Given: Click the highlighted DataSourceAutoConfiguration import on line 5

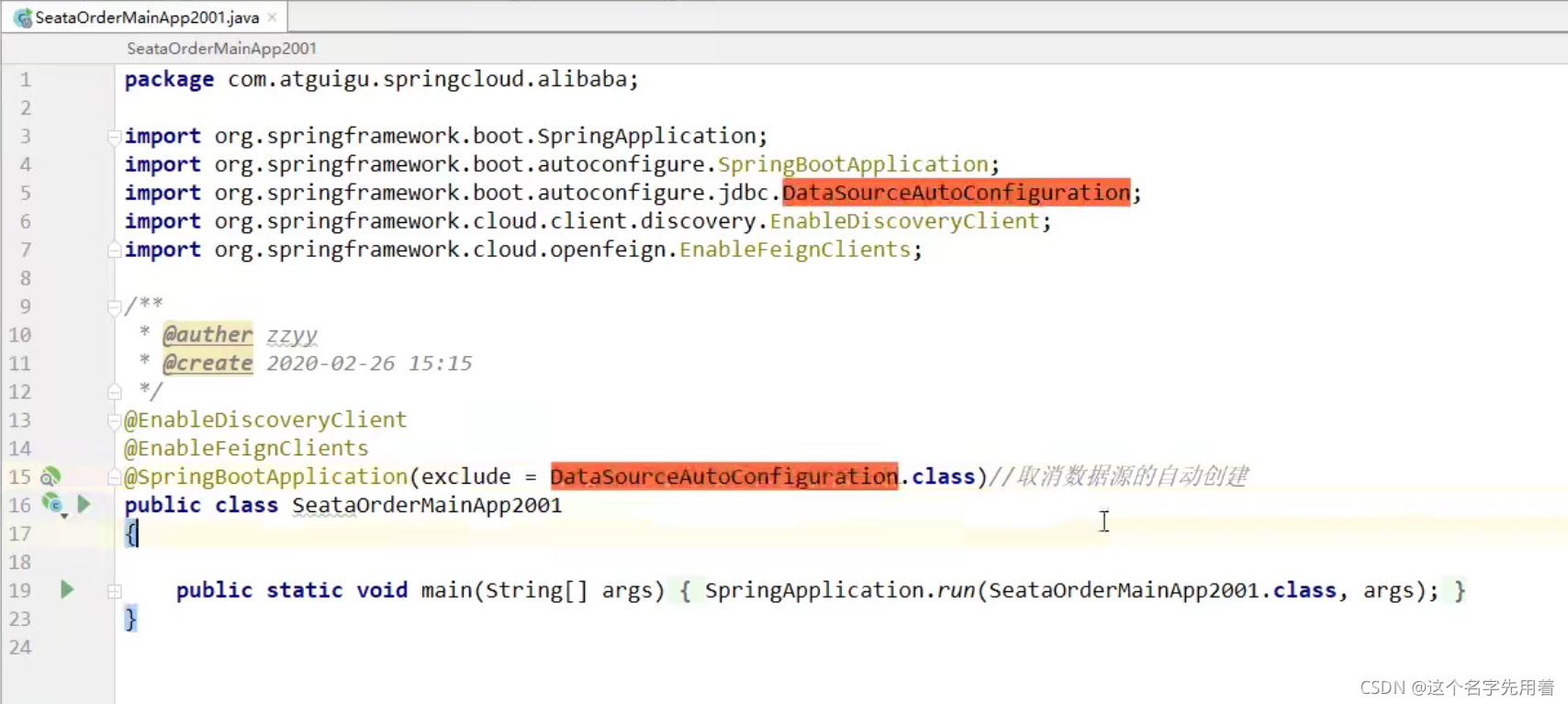Looking at the screenshot, I should pyautogui.click(x=956, y=193).
